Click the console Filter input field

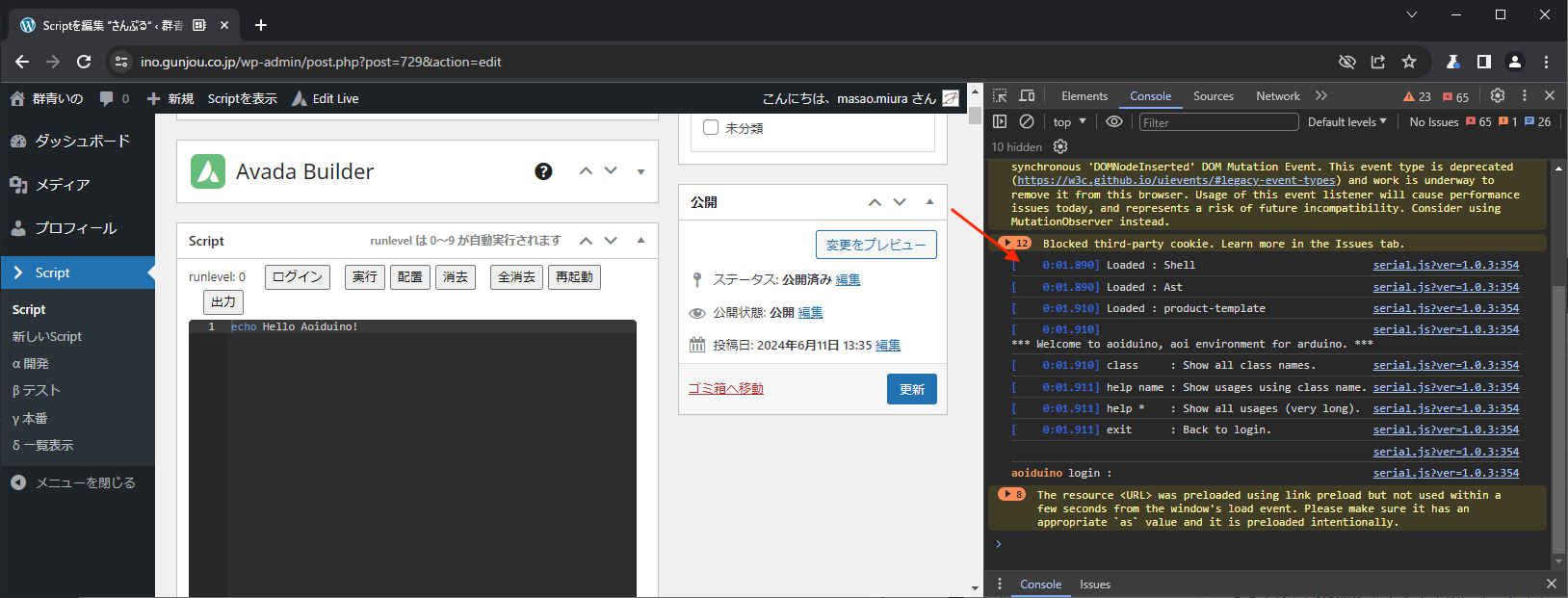click(x=1217, y=122)
